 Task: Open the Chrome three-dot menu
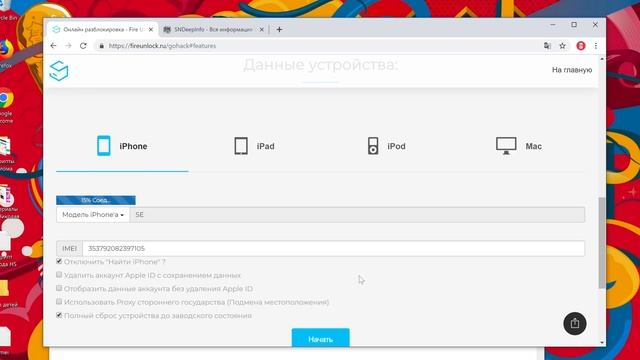(x=596, y=46)
